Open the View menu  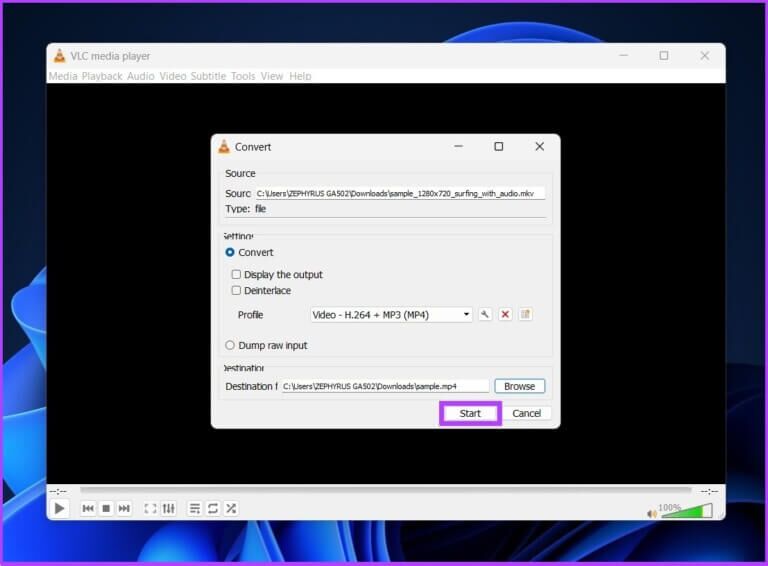[x=272, y=76]
